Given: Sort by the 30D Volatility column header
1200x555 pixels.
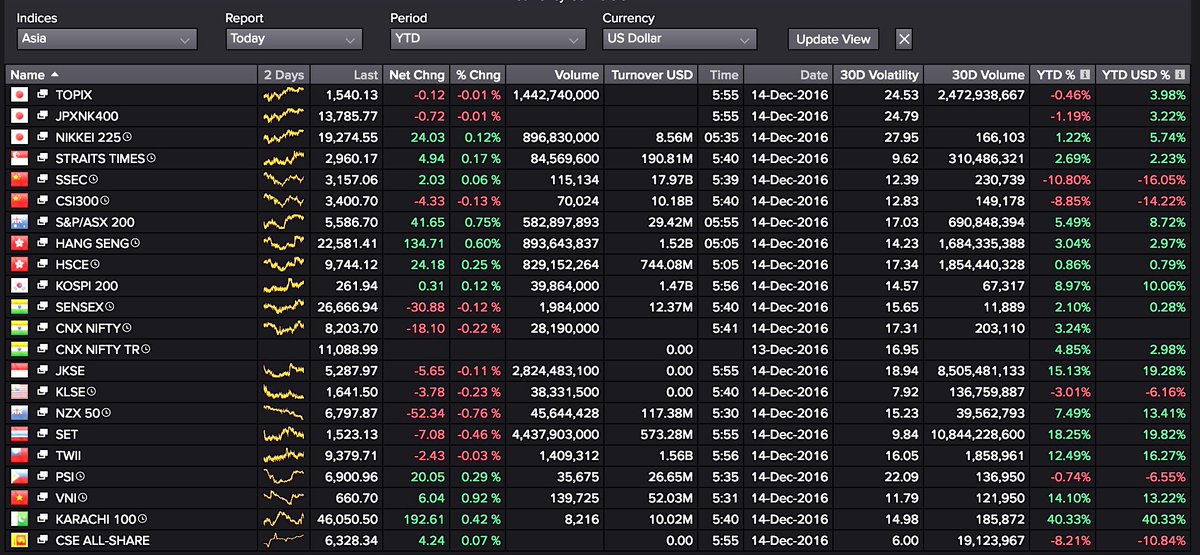Looking at the screenshot, I should pyautogui.click(x=878, y=75).
